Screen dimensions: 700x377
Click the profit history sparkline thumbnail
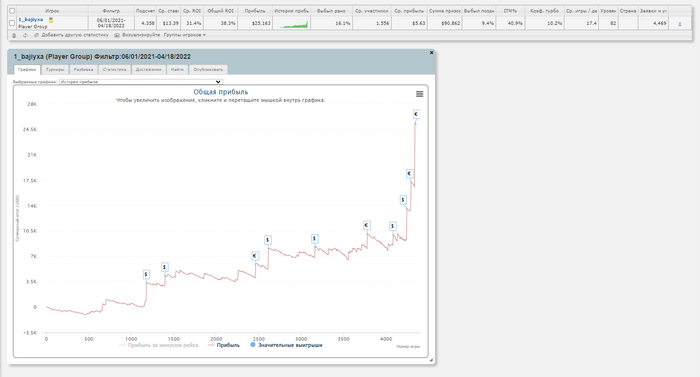click(x=294, y=24)
